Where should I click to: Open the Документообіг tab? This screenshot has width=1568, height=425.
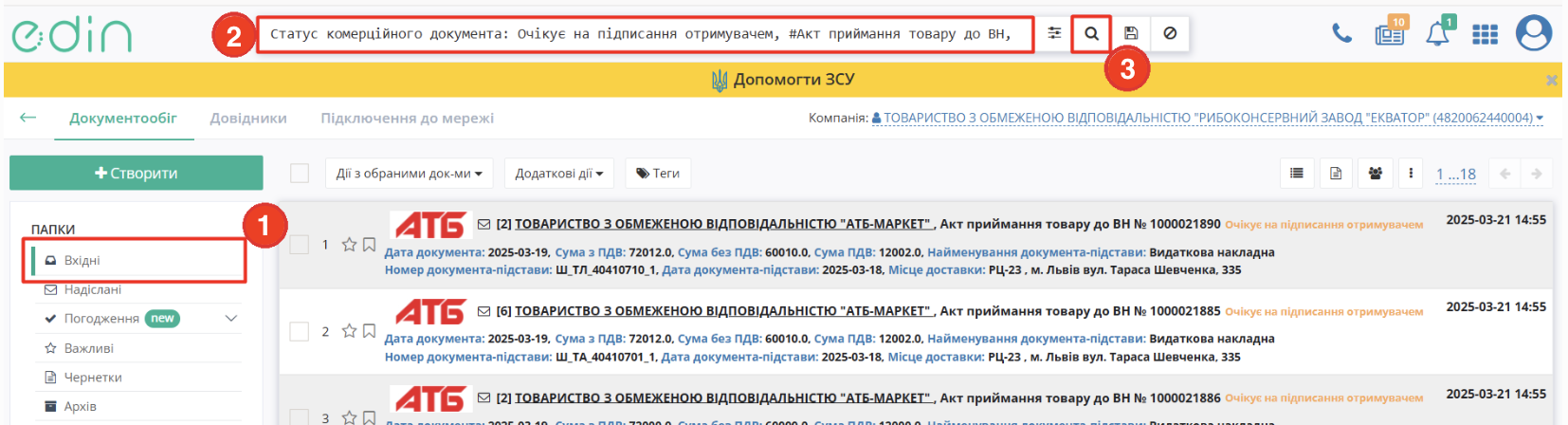(123, 119)
